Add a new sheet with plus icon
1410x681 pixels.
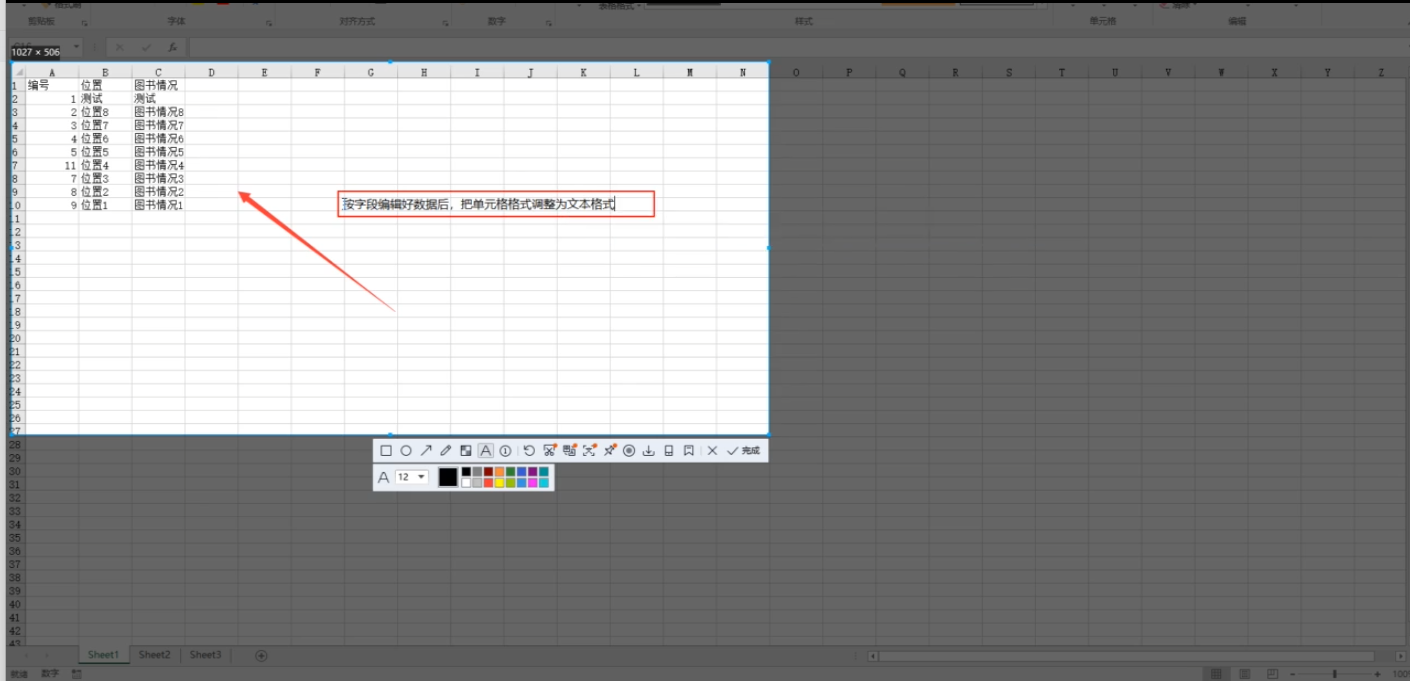click(x=261, y=656)
